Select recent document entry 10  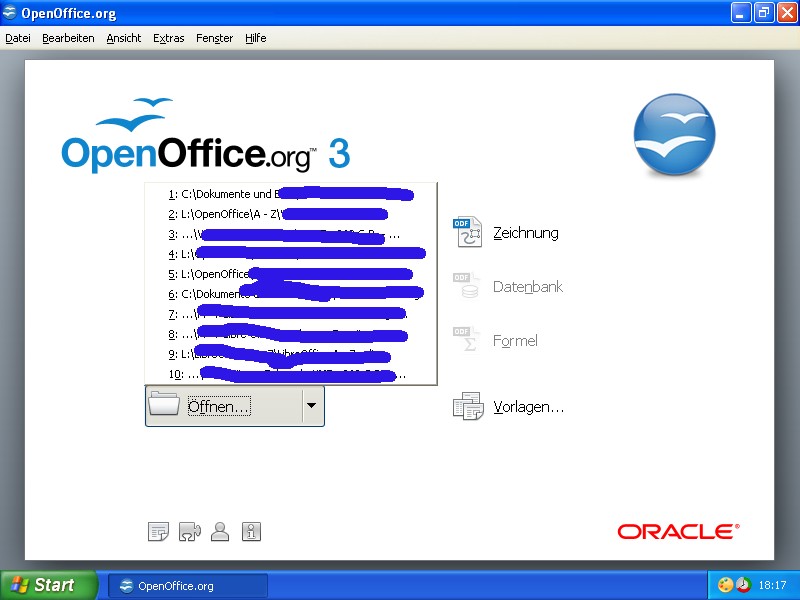291,374
